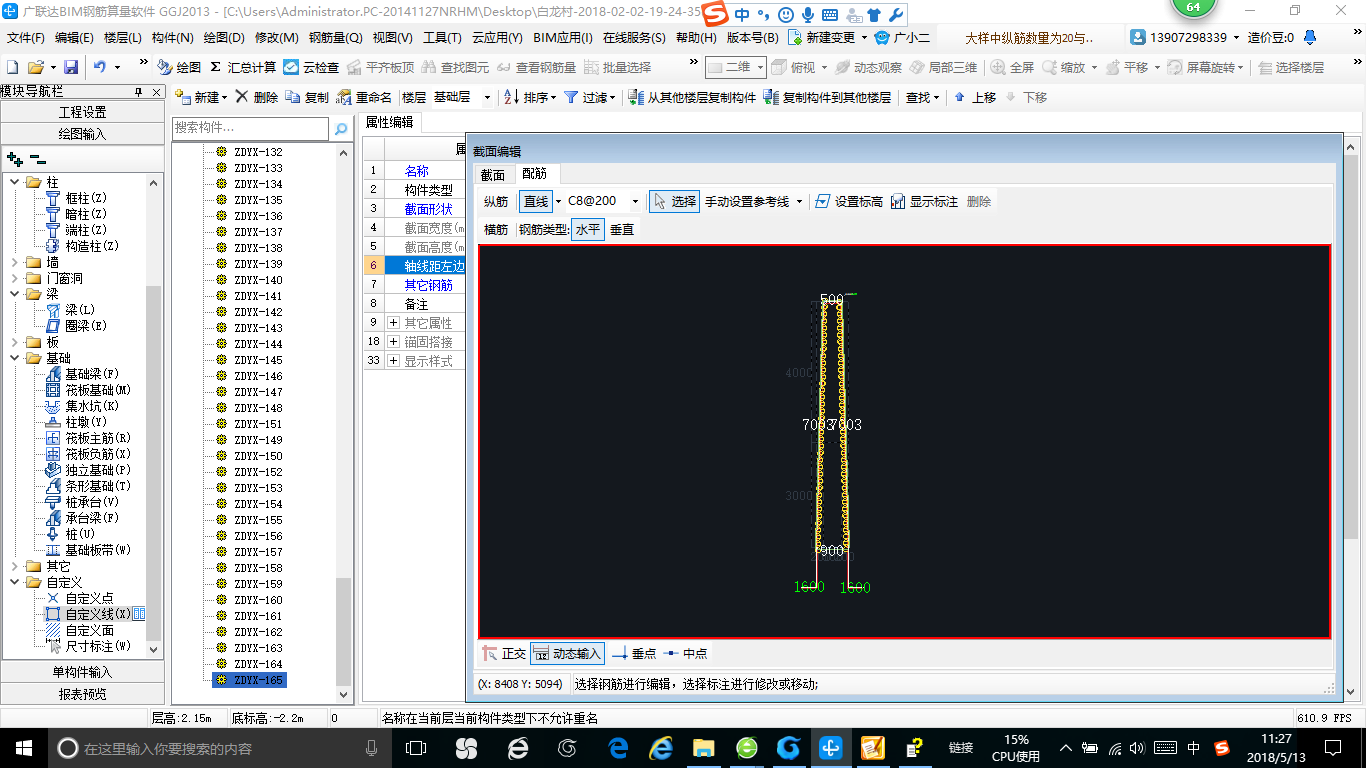The width and height of the screenshot is (1366, 768).
Task: Expand 其它属性 row
Action: (x=393, y=323)
